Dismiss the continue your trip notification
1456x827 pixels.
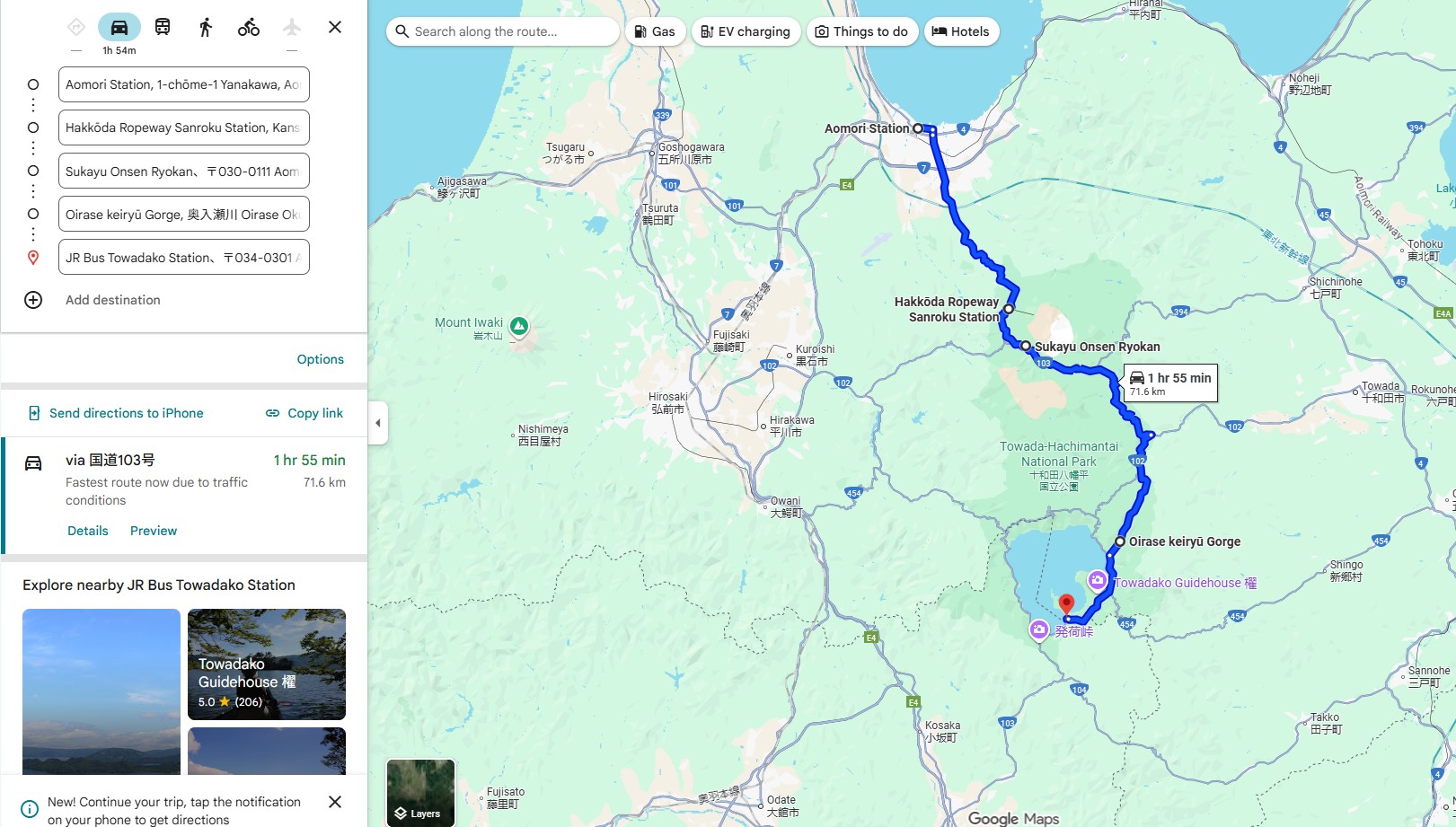click(335, 802)
